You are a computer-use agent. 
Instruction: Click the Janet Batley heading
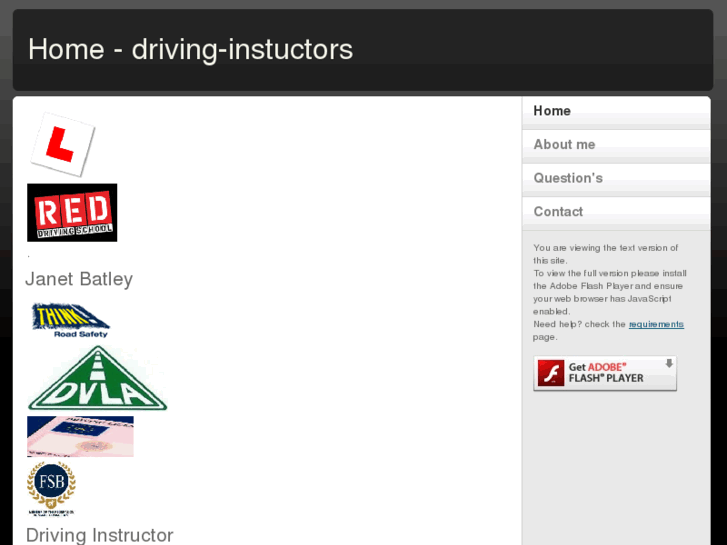pos(79,279)
